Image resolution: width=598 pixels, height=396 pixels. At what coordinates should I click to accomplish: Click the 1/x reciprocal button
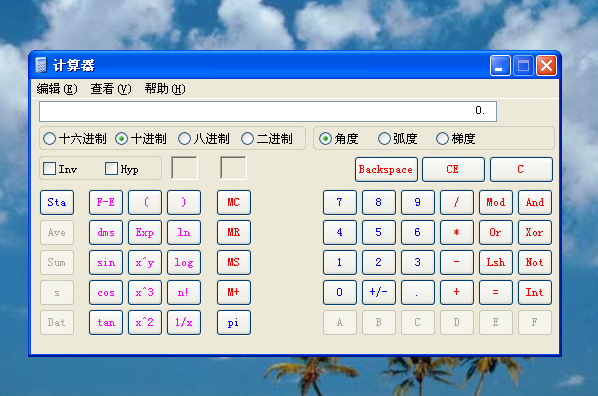[x=184, y=323]
